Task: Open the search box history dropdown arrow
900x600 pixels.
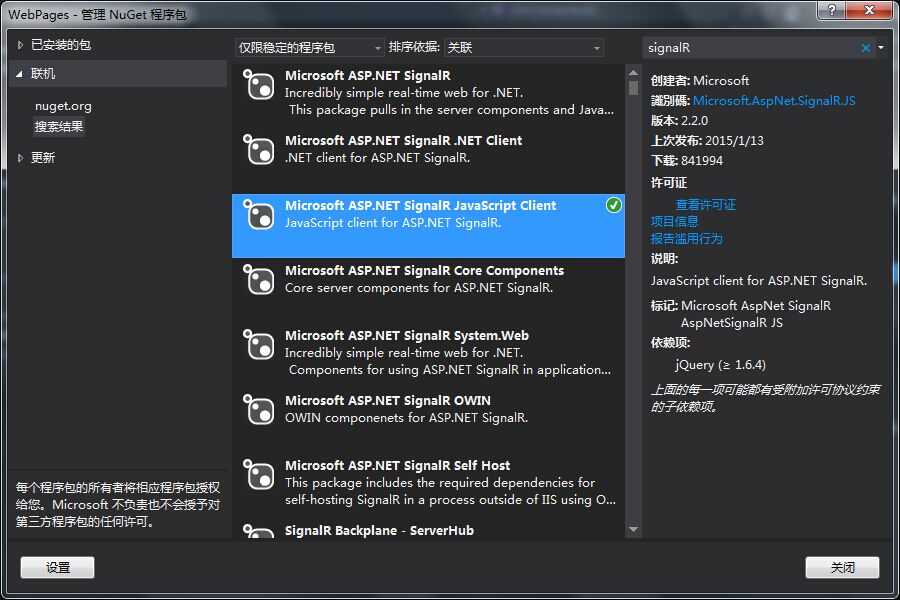Action: tap(881, 48)
